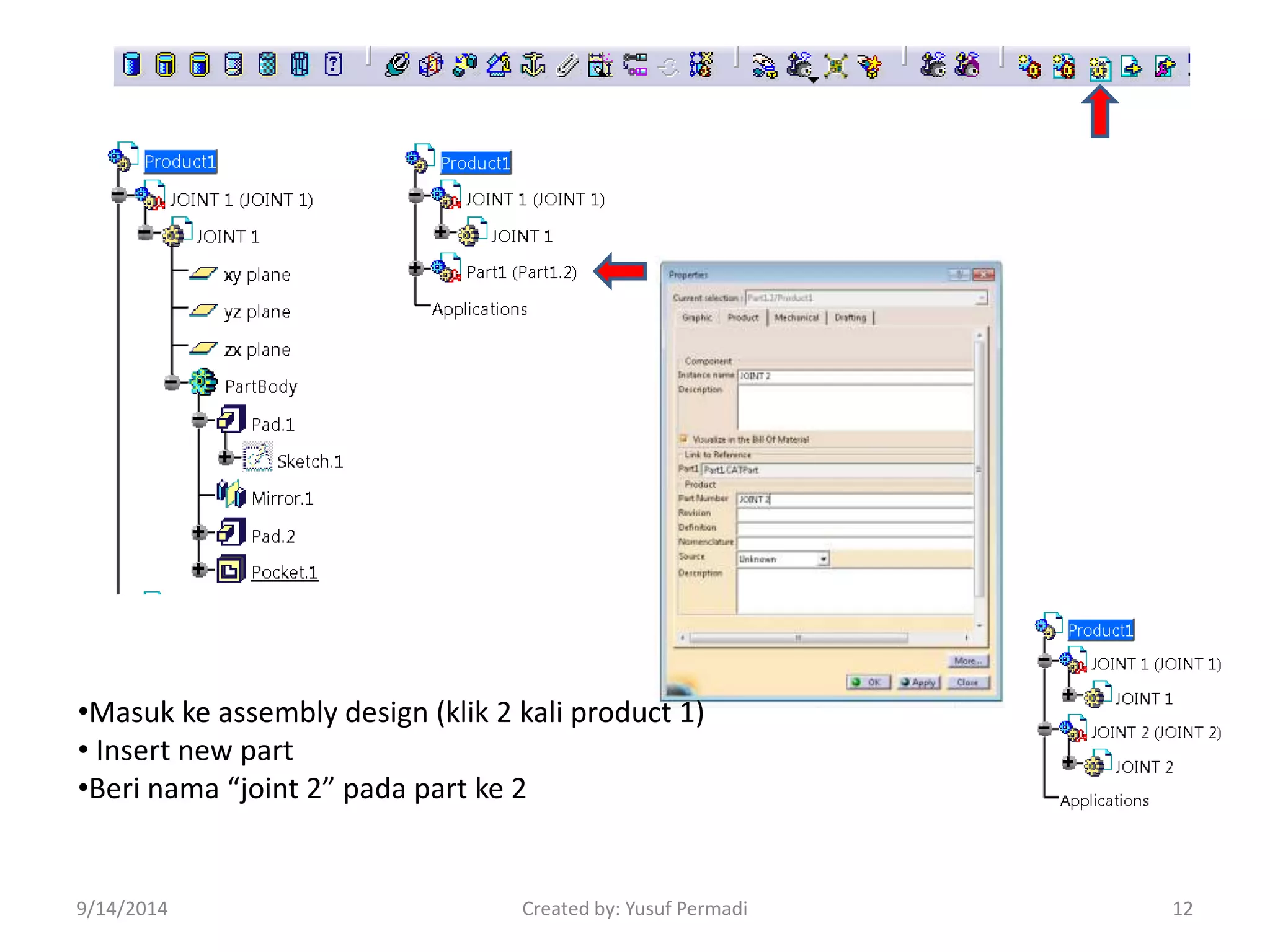Click the Apply button in Properties
This screenshot has width=1270, height=952.
pos(919,682)
